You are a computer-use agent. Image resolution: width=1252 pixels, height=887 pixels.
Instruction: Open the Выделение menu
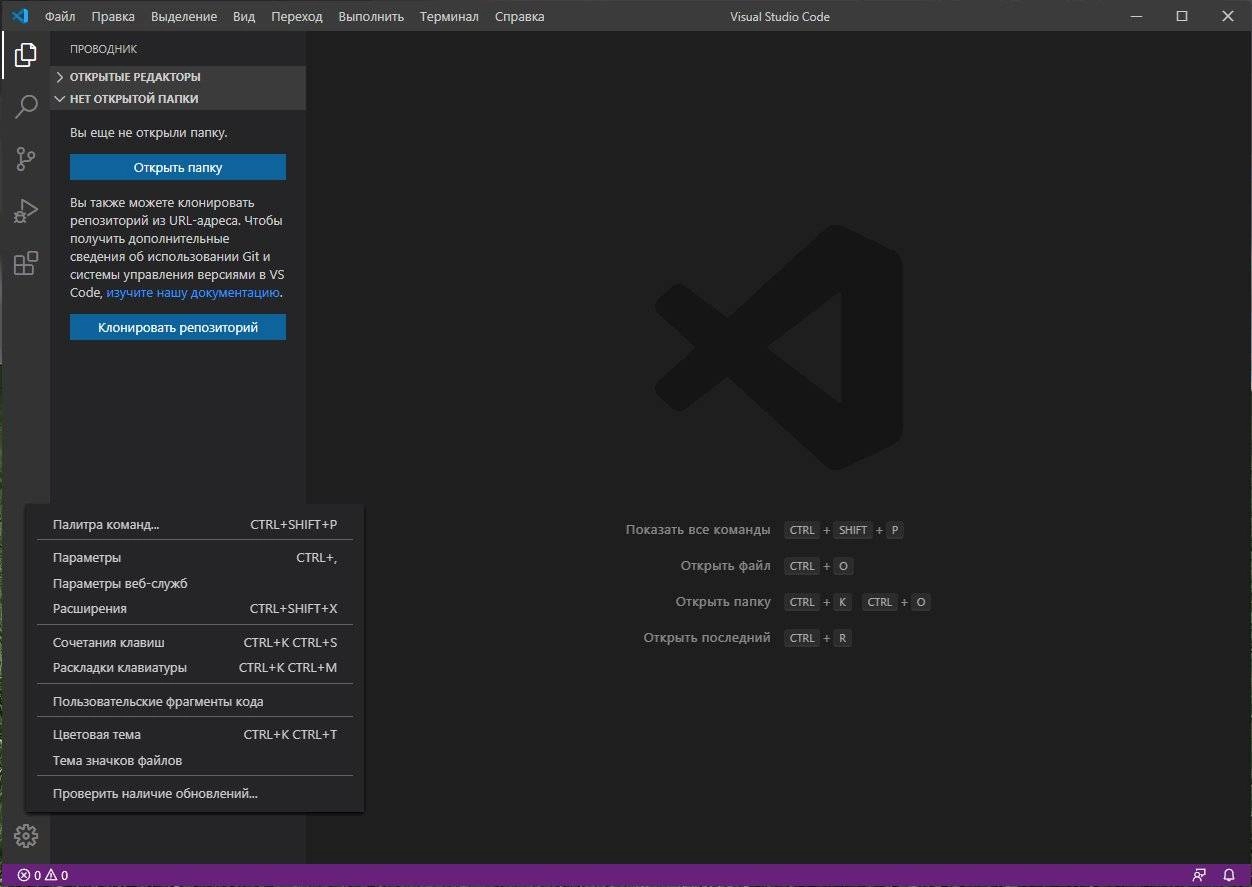pos(184,16)
